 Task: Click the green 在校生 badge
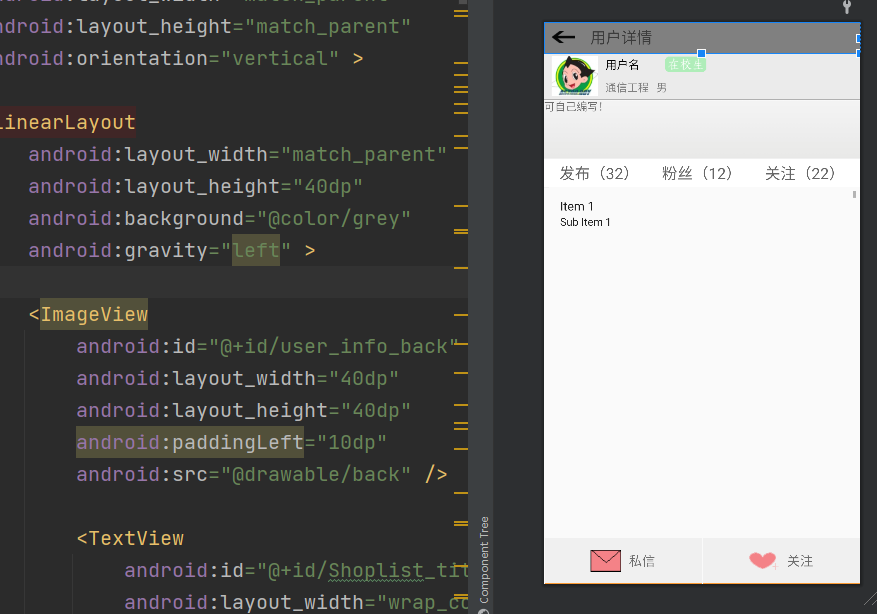[x=685, y=65]
